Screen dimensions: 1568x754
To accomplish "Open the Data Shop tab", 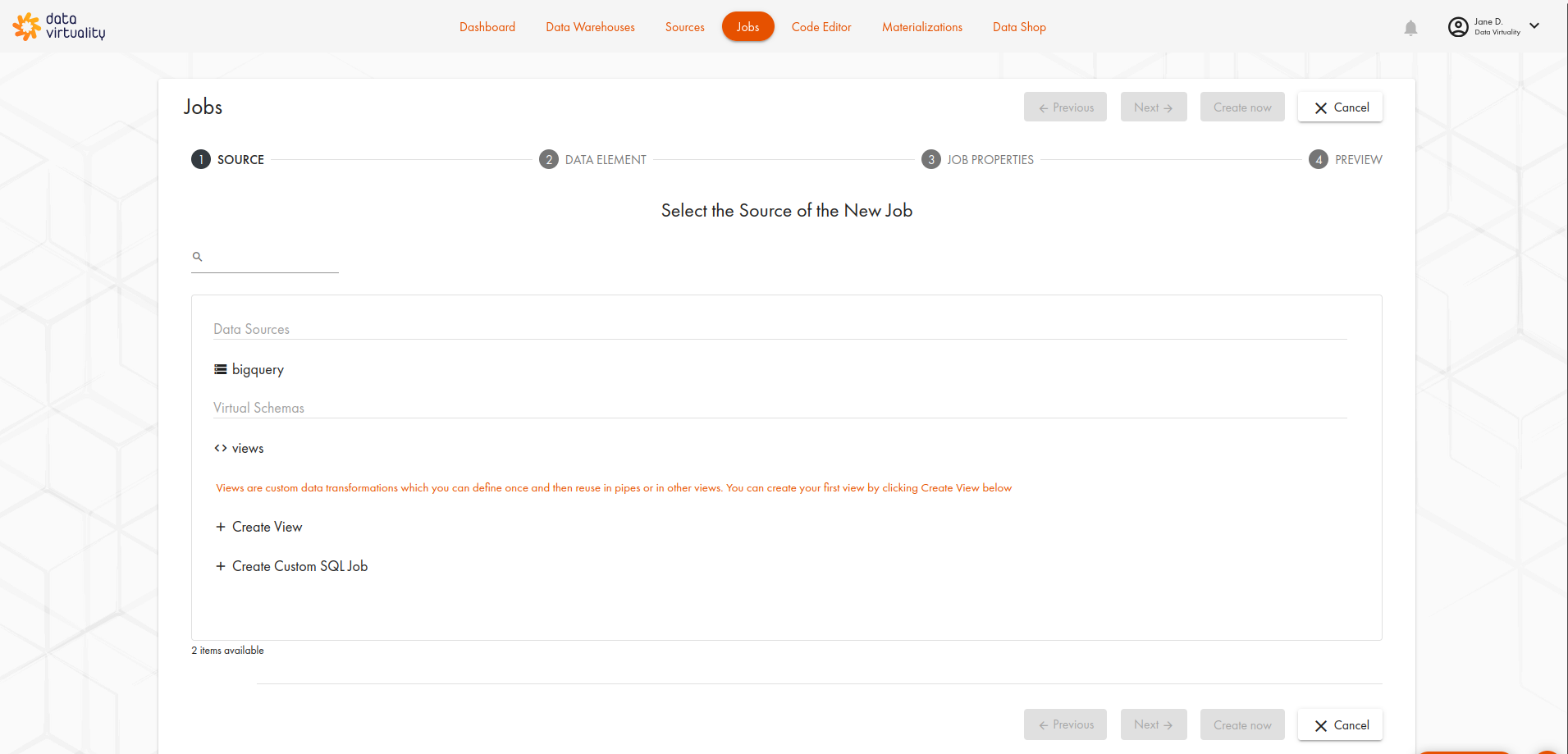I will pyautogui.click(x=1019, y=27).
